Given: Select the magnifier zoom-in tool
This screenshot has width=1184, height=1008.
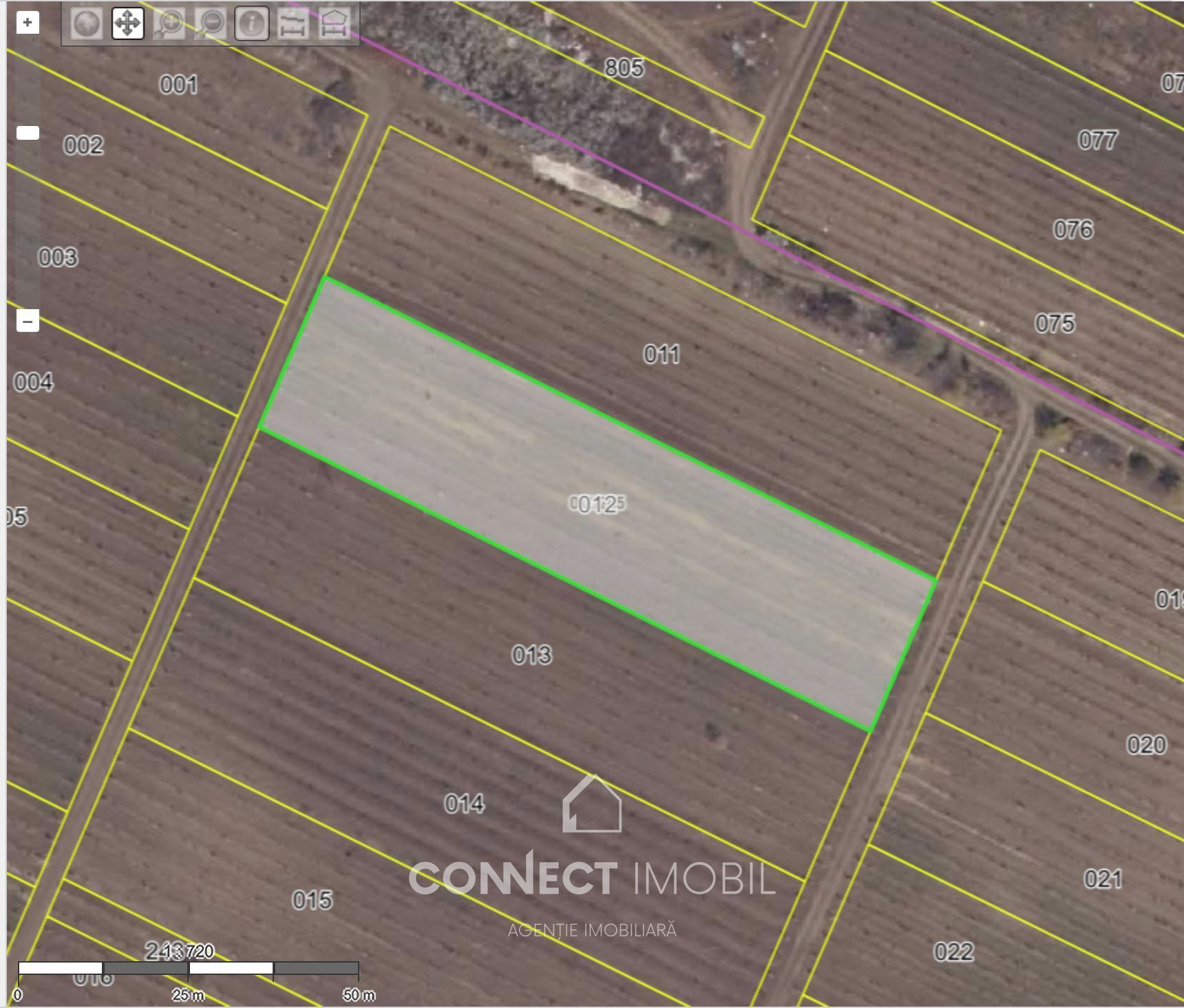Looking at the screenshot, I should (x=169, y=24).
